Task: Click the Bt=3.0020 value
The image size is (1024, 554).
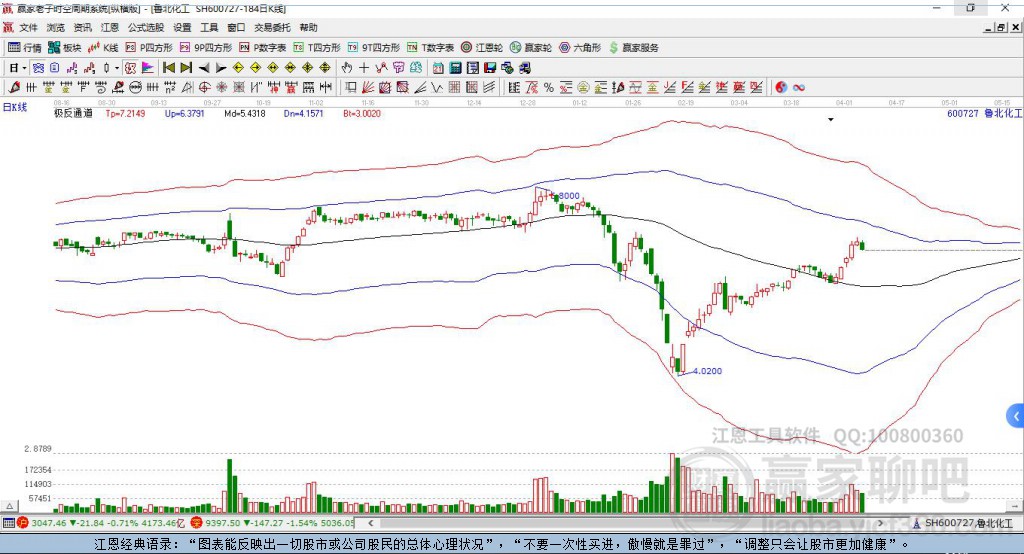Action: 362,114
